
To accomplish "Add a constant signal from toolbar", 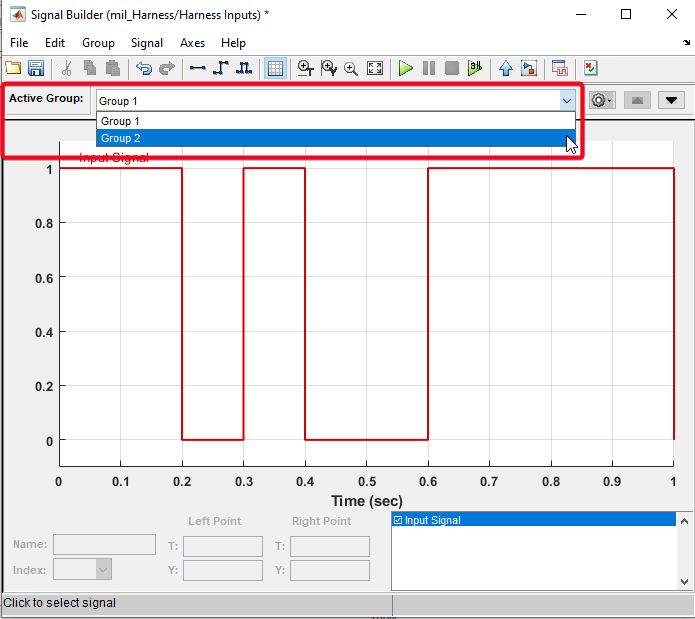I will coord(197,69).
